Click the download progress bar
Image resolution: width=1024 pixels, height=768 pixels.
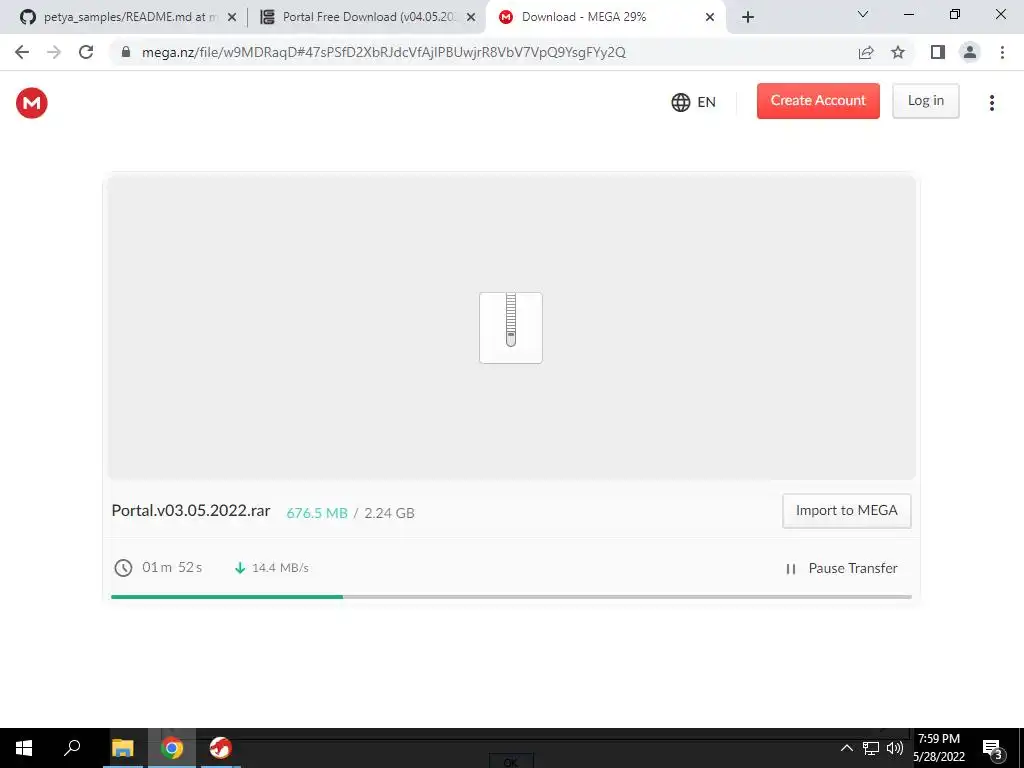(511, 596)
